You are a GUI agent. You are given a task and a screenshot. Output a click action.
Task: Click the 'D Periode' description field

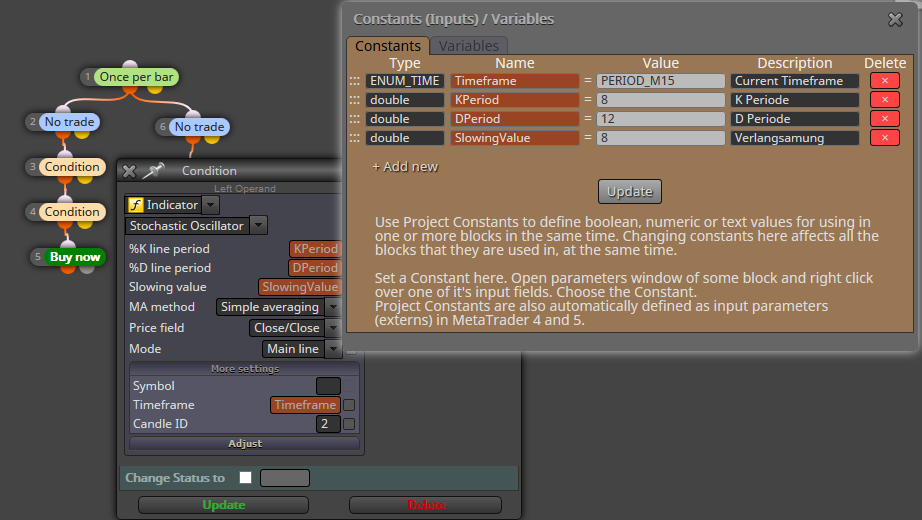tap(795, 118)
